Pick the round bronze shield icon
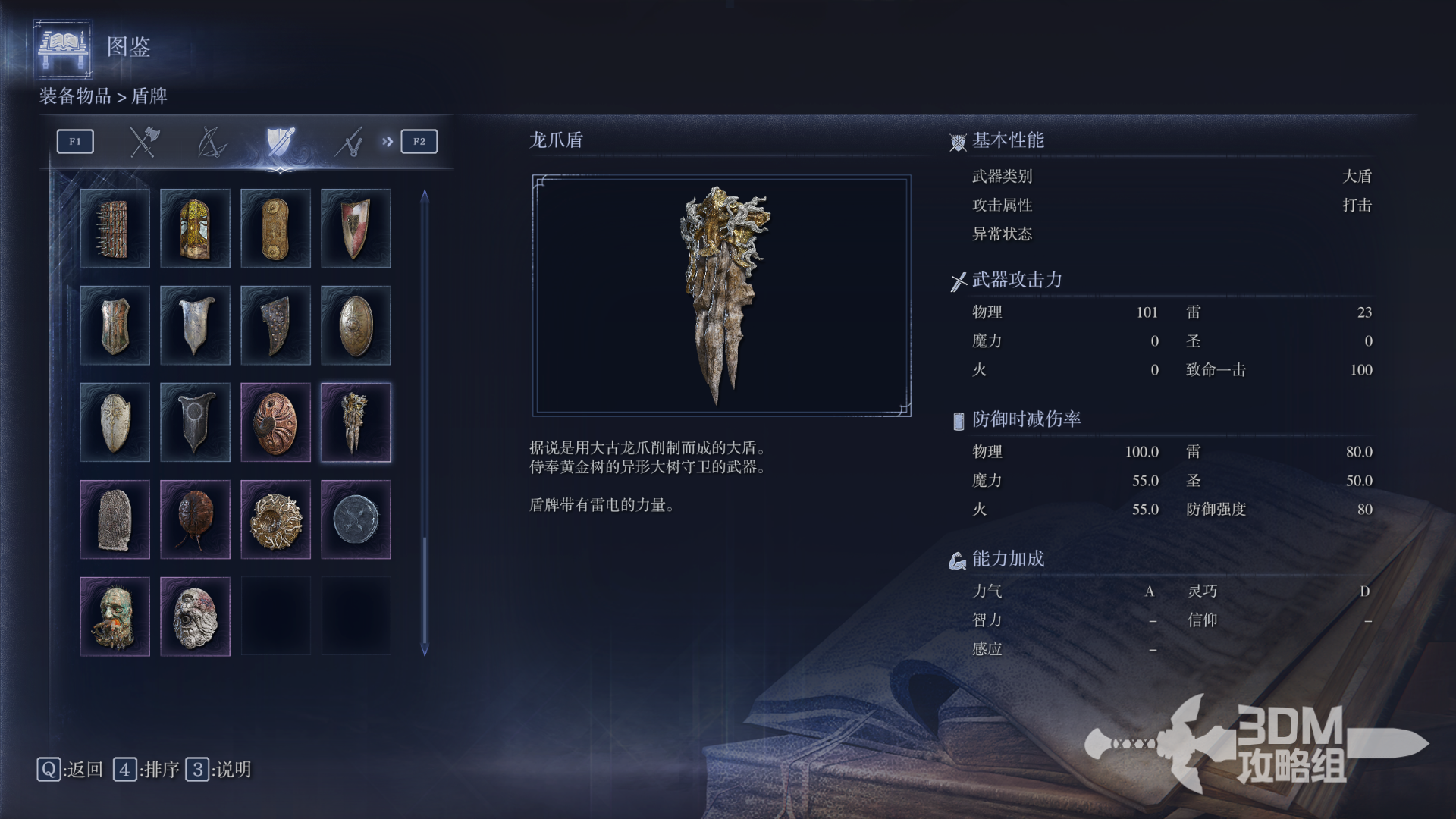This screenshot has height=819, width=1456. (356, 325)
